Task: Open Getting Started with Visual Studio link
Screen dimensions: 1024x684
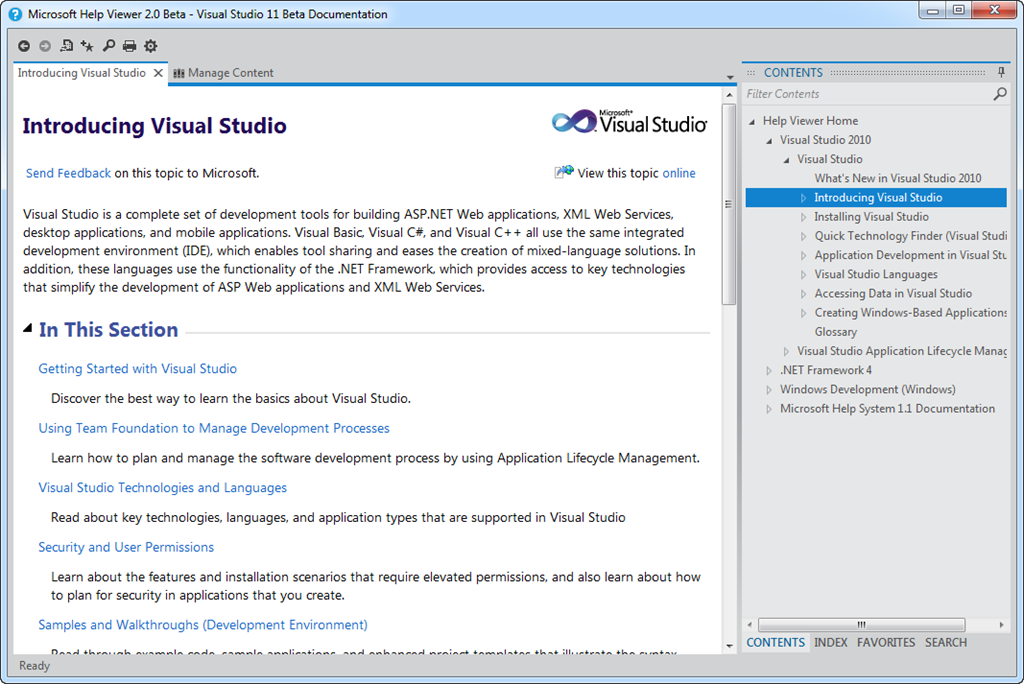Action: click(138, 368)
